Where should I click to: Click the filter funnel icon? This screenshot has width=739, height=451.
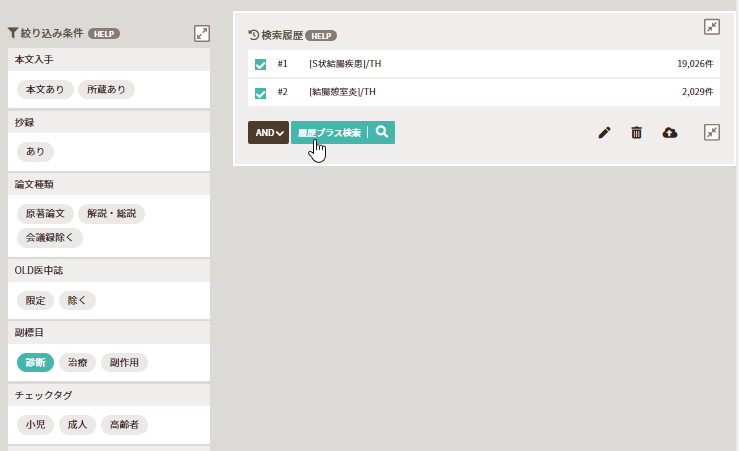click(x=13, y=33)
